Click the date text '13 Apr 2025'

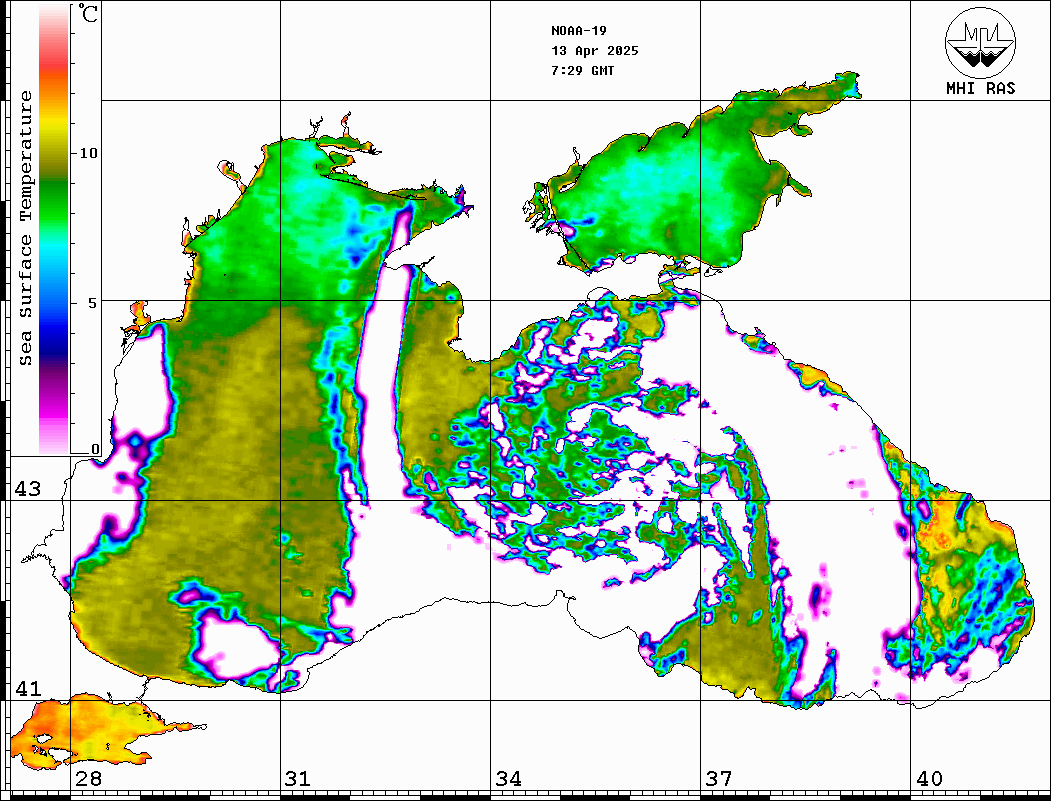coord(595,51)
